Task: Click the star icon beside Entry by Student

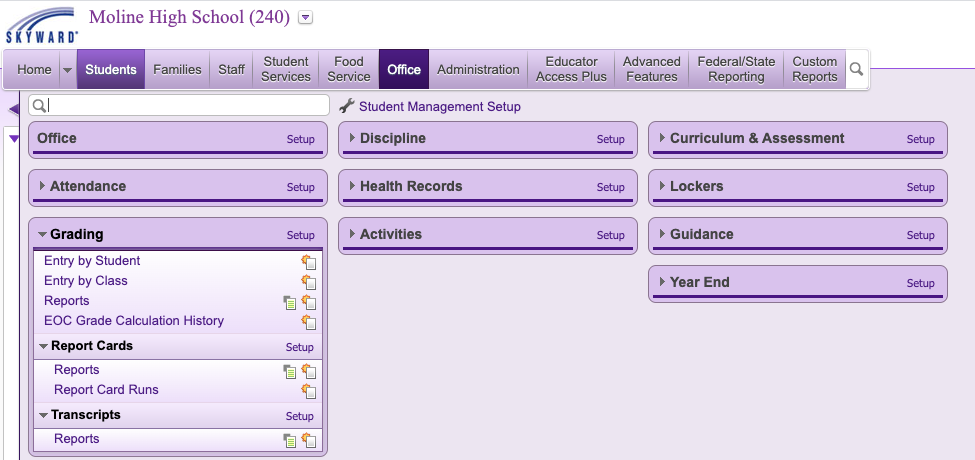Action: pyautogui.click(x=309, y=262)
